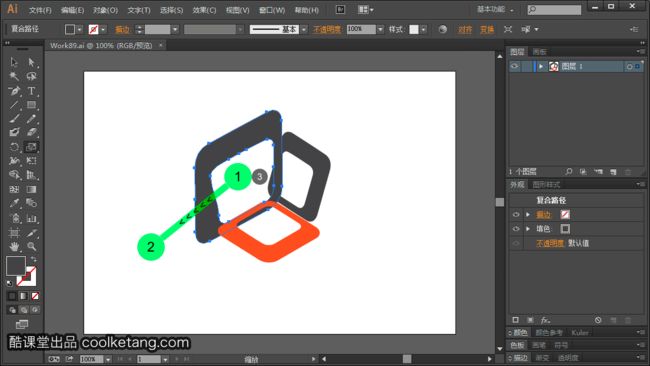Click the search field in title bar
Image resolution: width=650 pixels, height=366 pixels.
(554, 10)
